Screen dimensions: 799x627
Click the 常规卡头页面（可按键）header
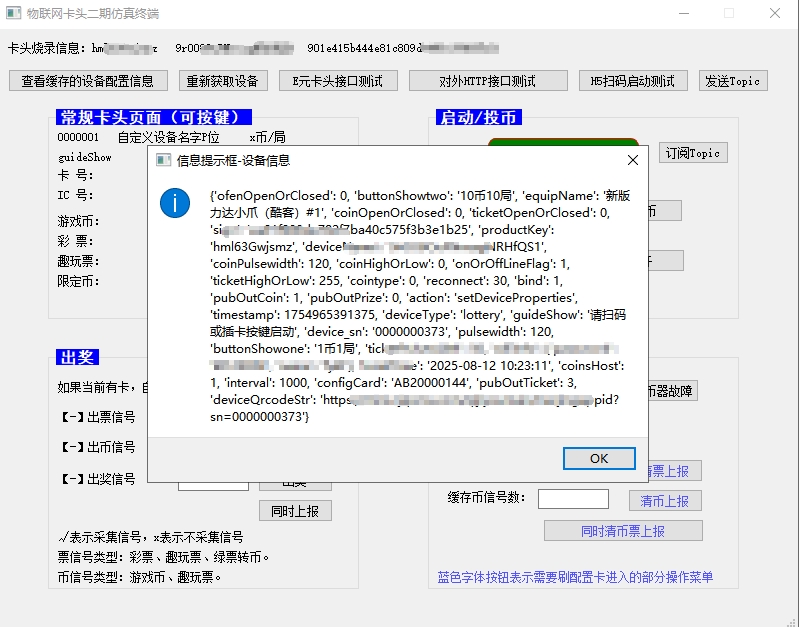153,117
